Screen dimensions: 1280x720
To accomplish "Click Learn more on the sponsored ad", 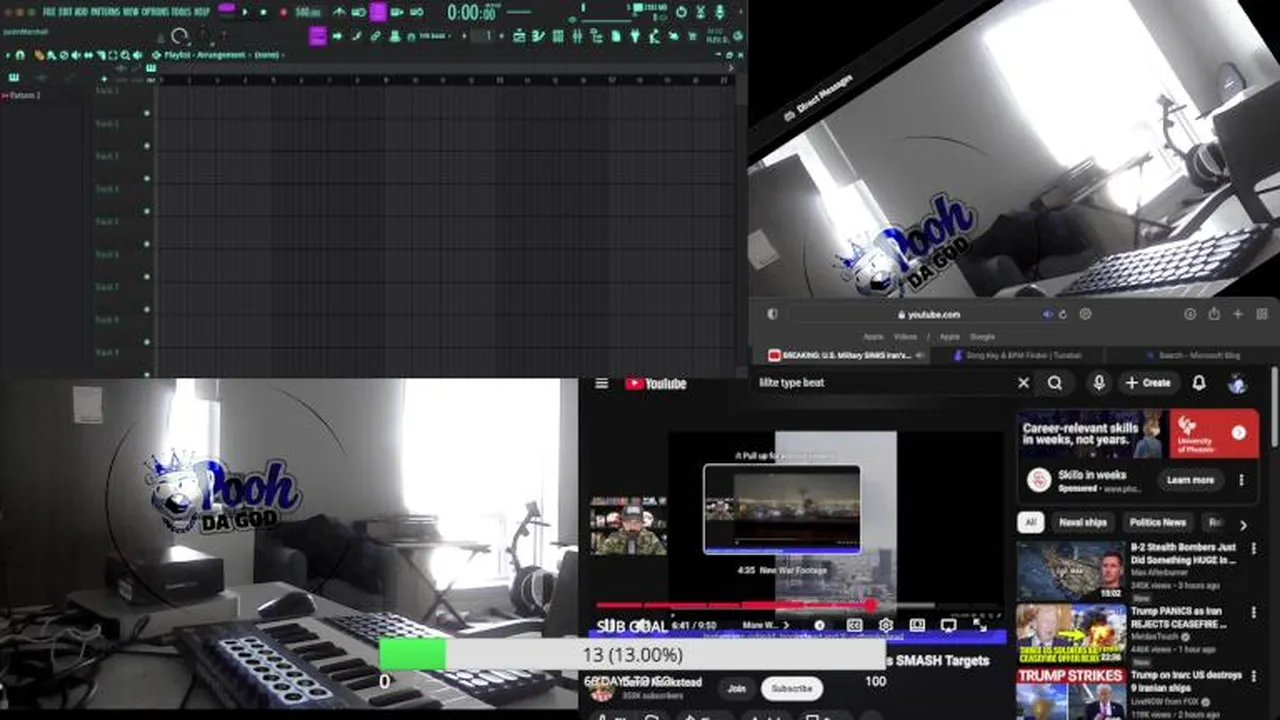I will tap(1190, 480).
